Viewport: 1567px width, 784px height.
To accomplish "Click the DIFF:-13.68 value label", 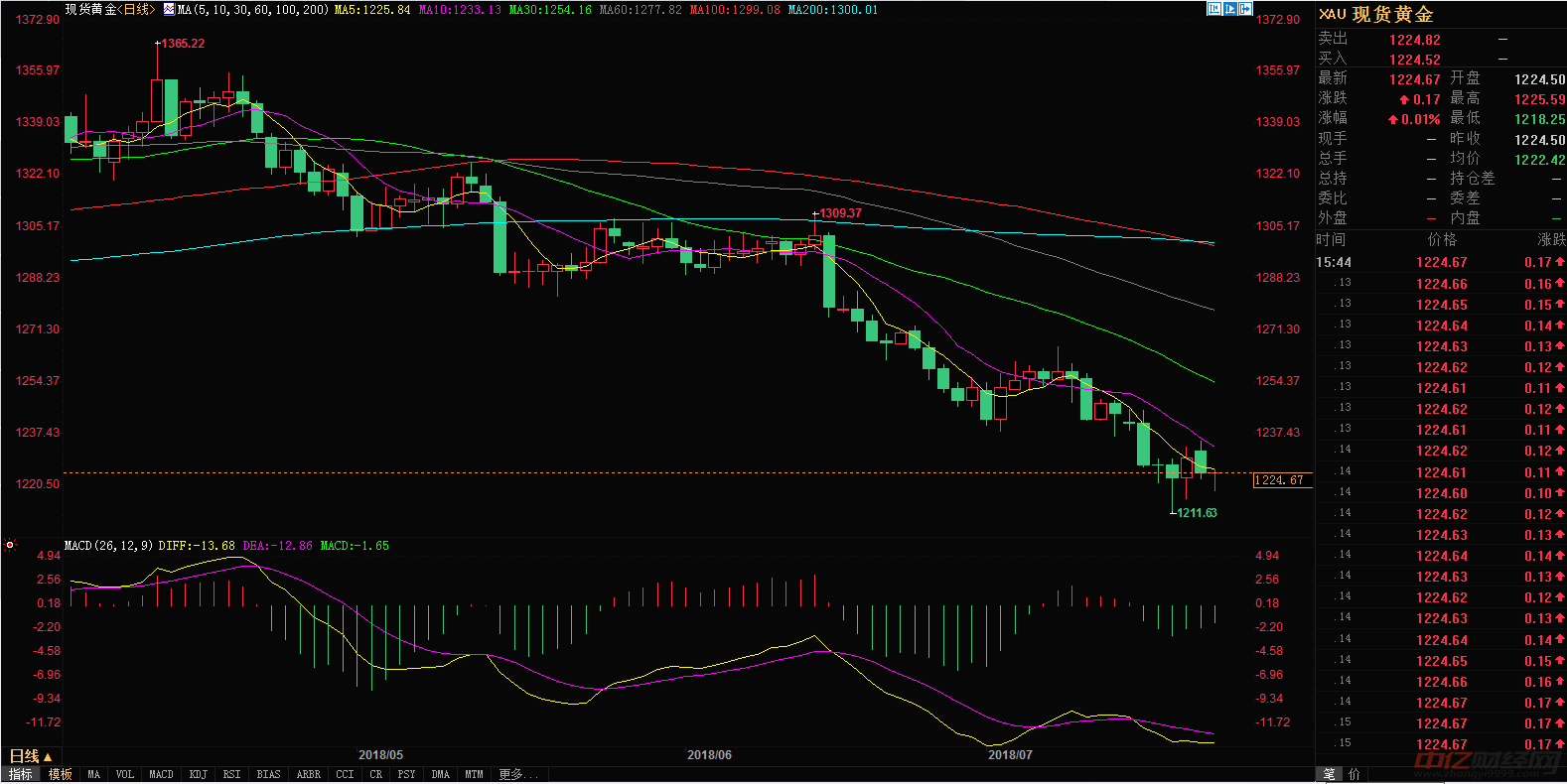I will [197, 546].
